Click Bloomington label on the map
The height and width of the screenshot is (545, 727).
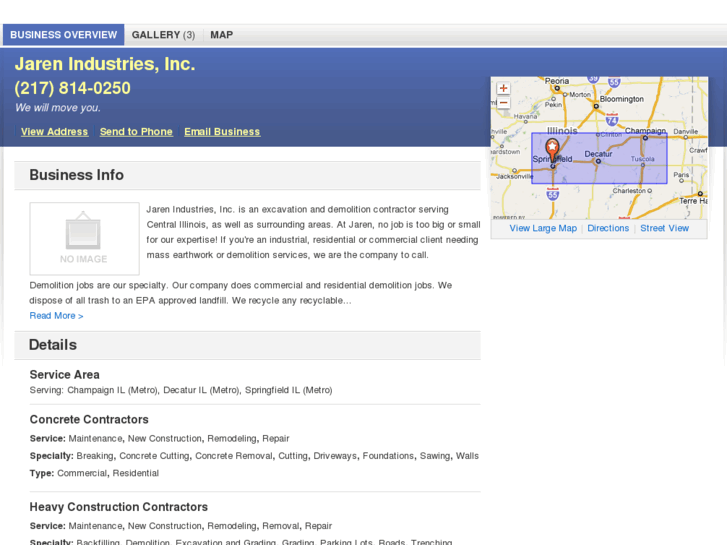tap(622, 99)
